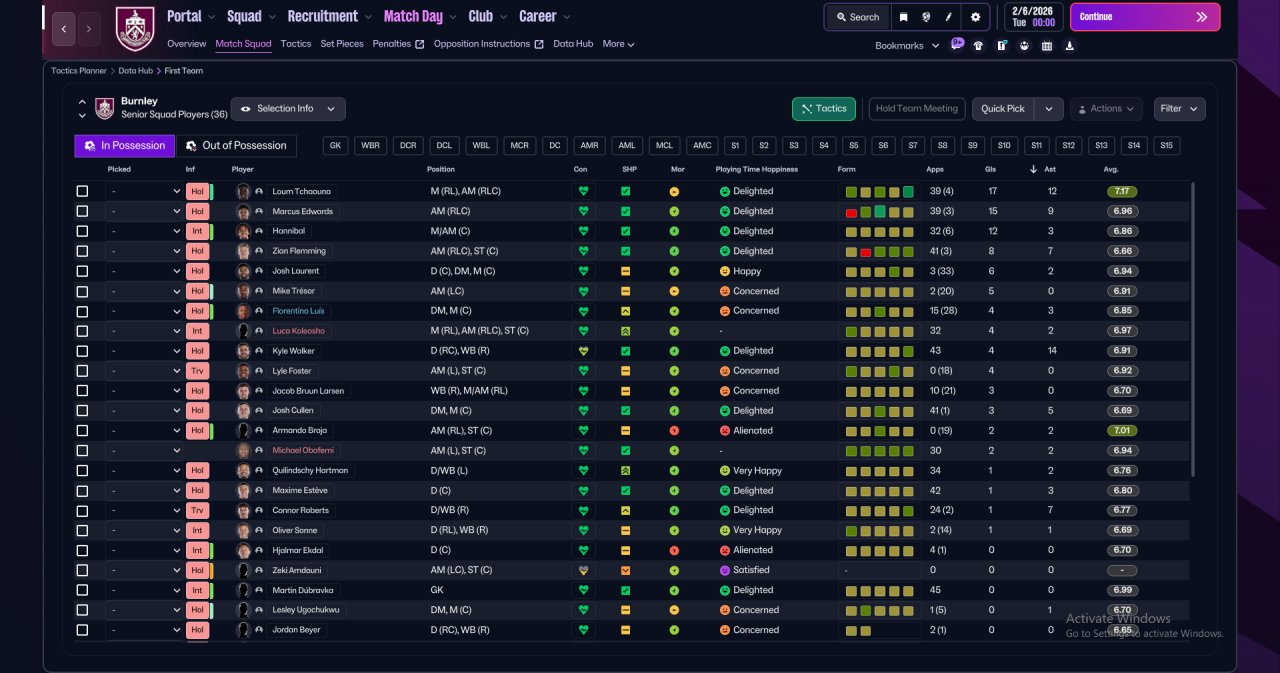This screenshot has height=673, width=1280.
Task: Tick the checkbox for Martin Dúbravka
Action: pos(82,590)
